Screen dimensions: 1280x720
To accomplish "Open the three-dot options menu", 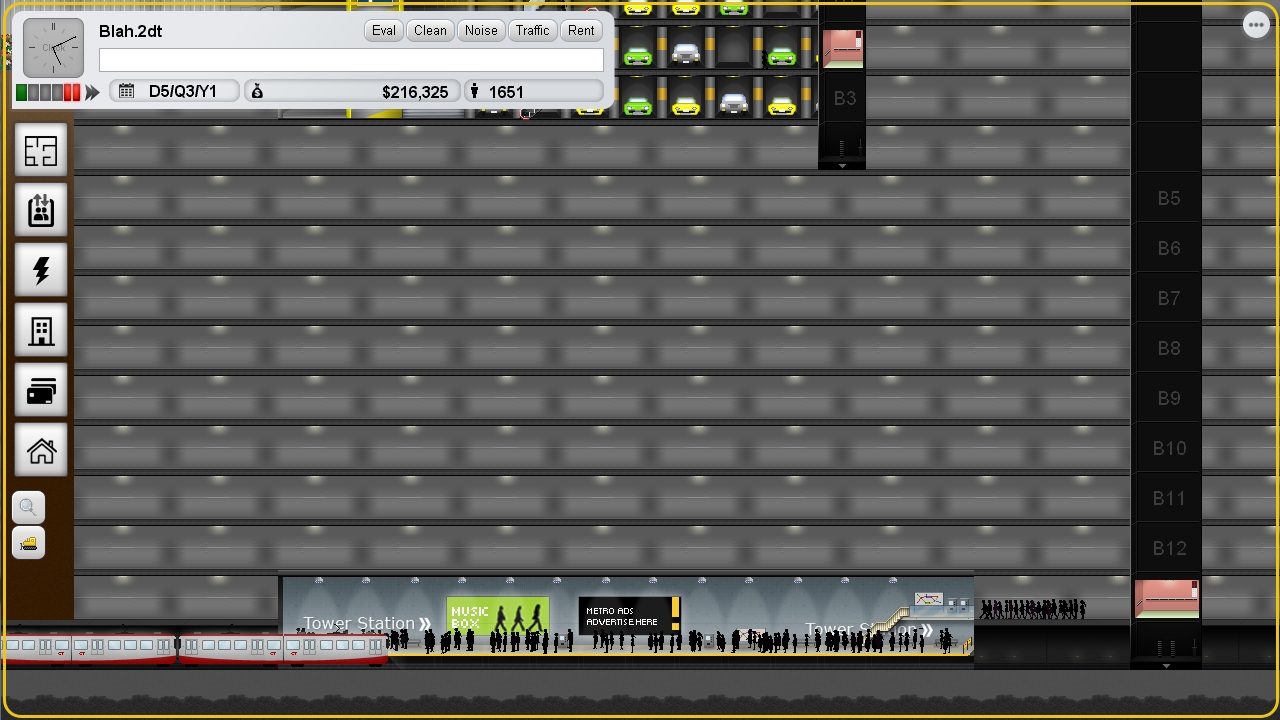I will (x=1256, y=26).
